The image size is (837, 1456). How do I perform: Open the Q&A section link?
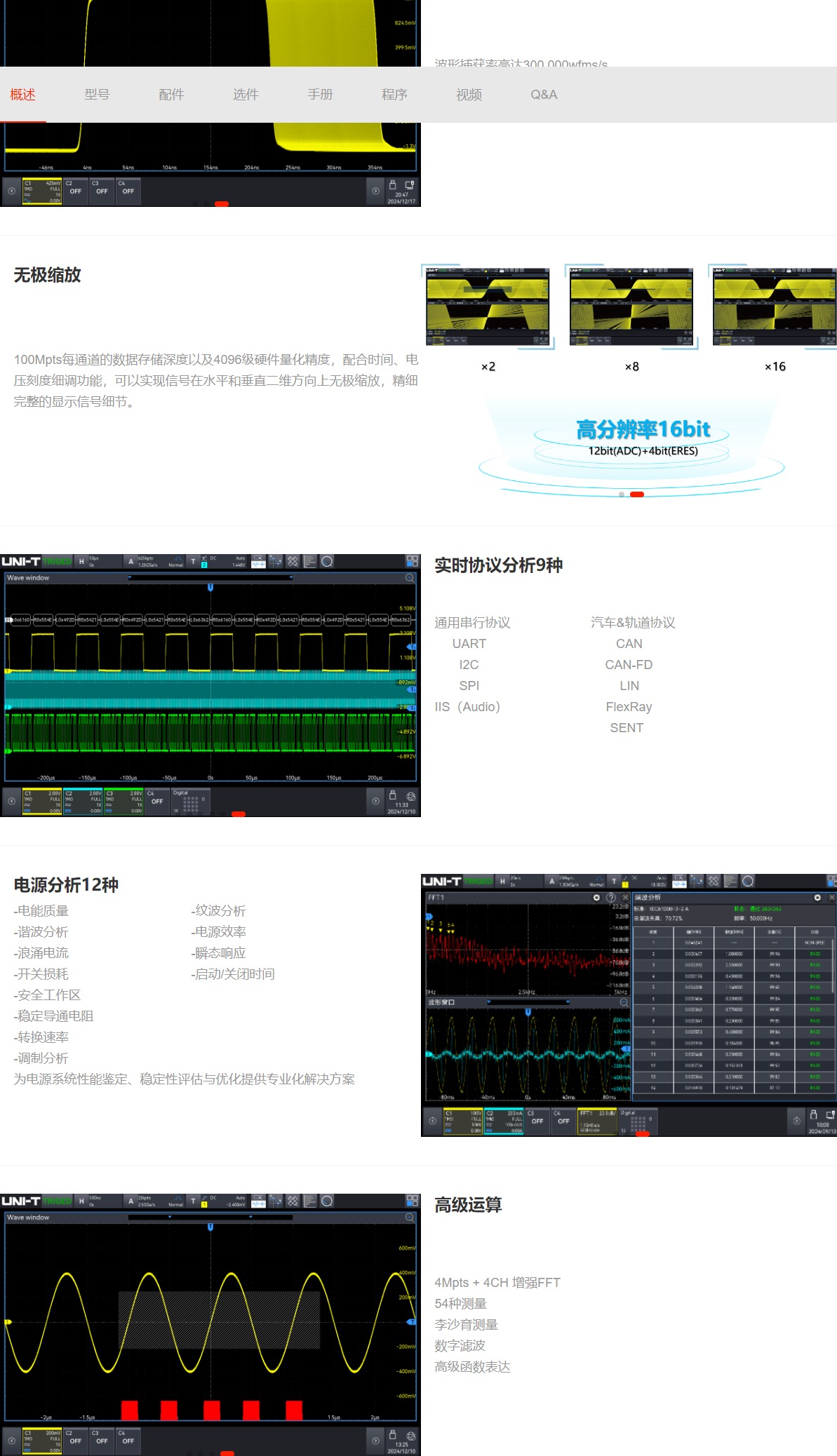click(x=544, y=95)
